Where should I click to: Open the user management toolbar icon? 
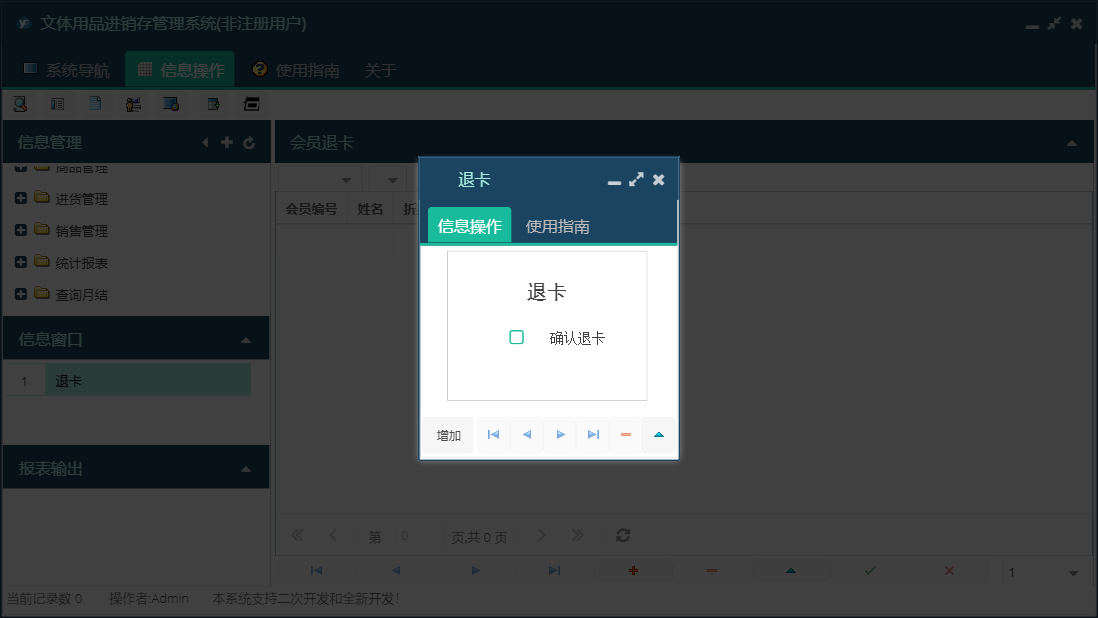coord(133,103)
